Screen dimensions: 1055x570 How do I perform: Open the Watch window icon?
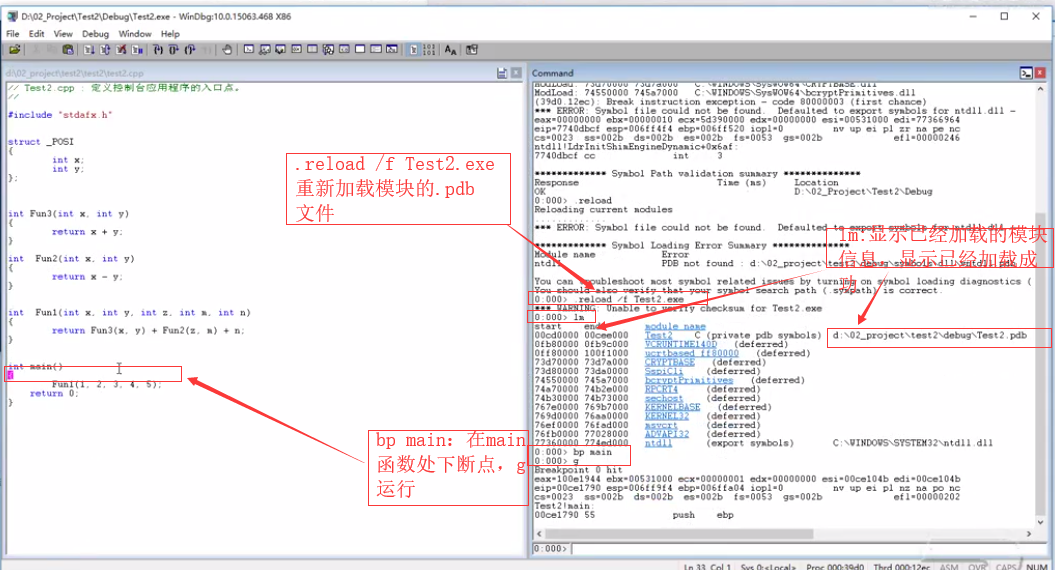[264, 50]
